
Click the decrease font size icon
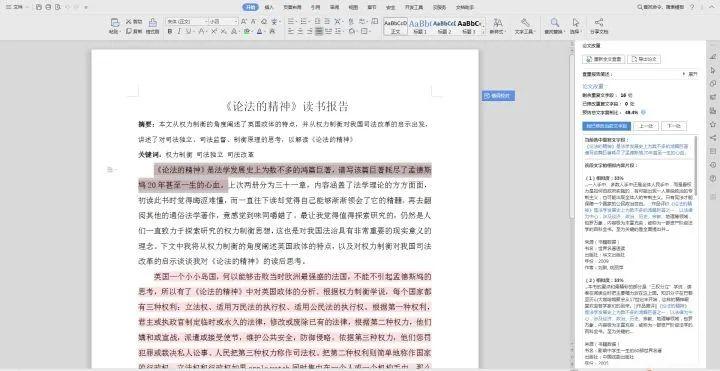tap(254, 22)
